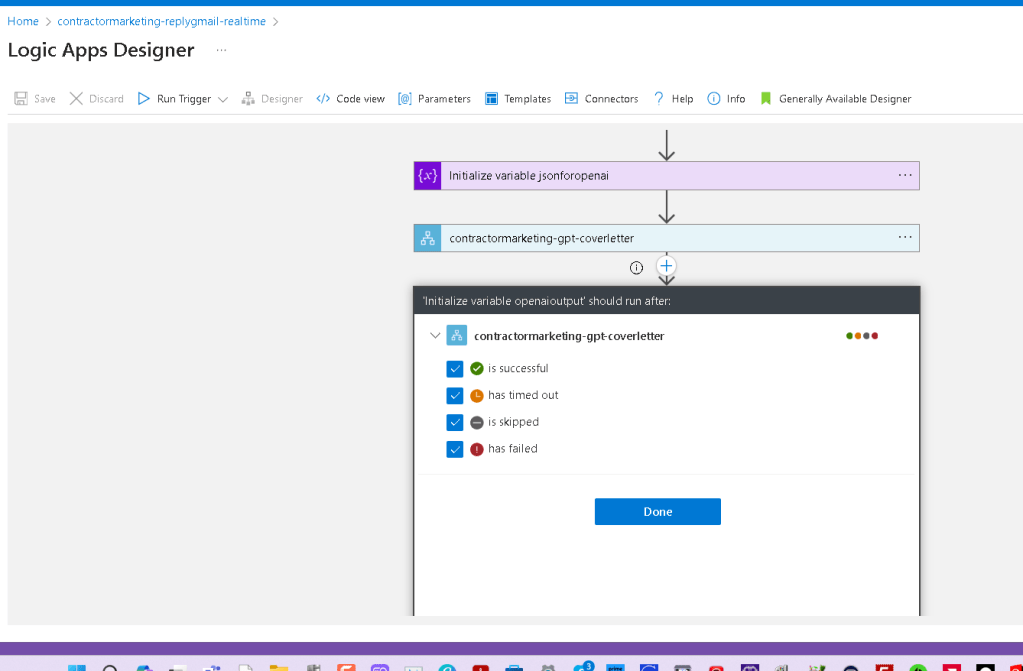Click the Help question mark icon
Viewport: 1023px width, 671px height.
click(658, 99)
